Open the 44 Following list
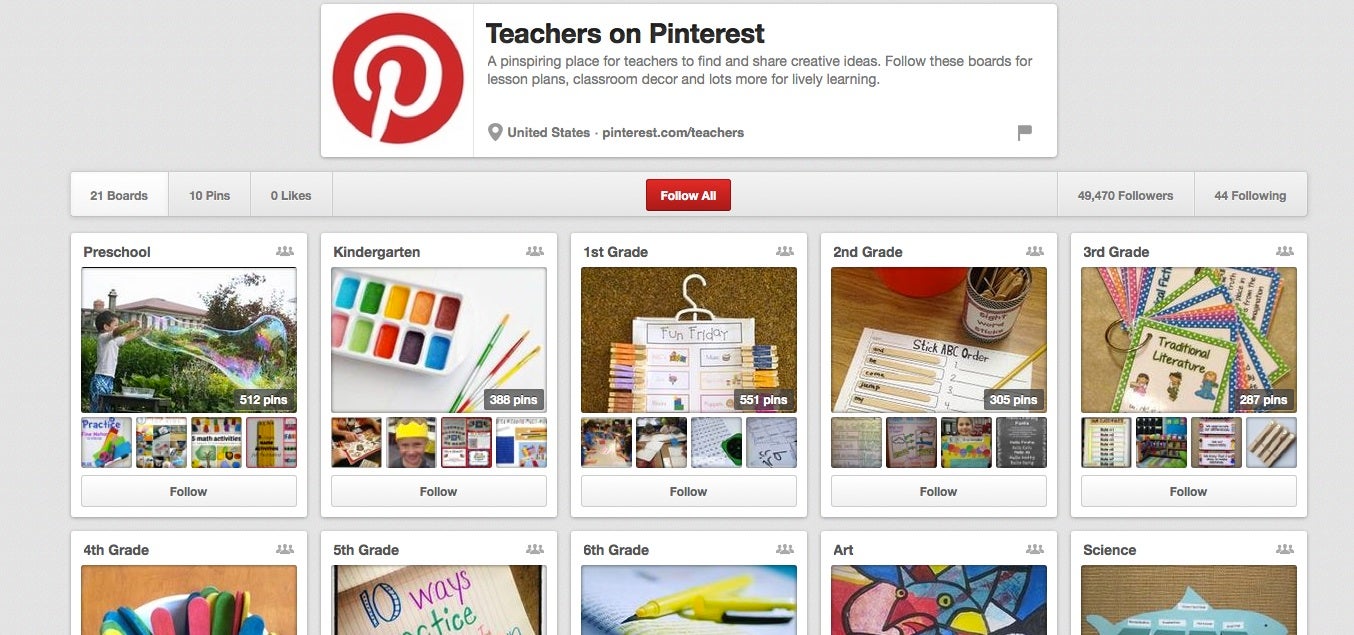Image resolution: width=1354 pixels, height=635 pixels. 1250,195
